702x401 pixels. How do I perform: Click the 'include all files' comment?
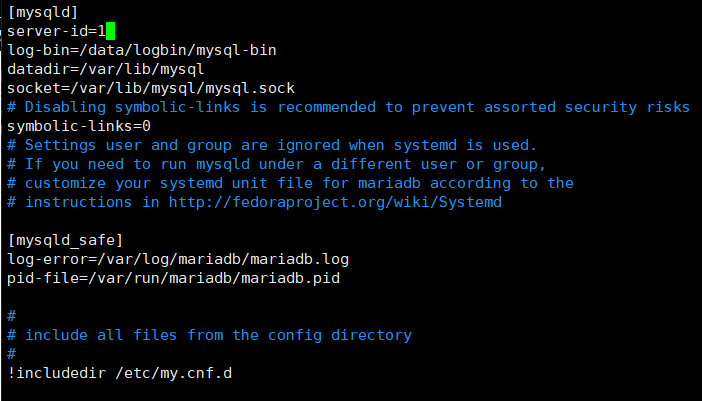pyautogui.click(x=218, y=335)
